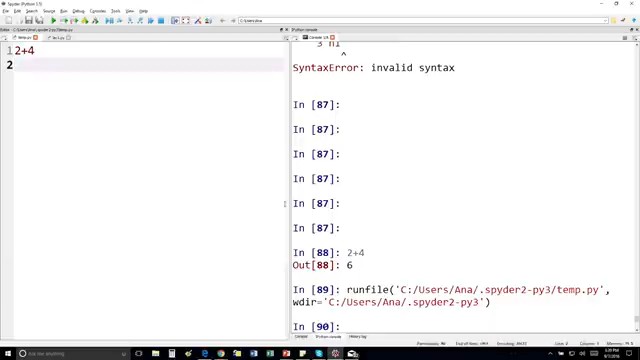This screenshot has width=640, height=360.
Task: Open the Run menu
Action: [64, 11]
